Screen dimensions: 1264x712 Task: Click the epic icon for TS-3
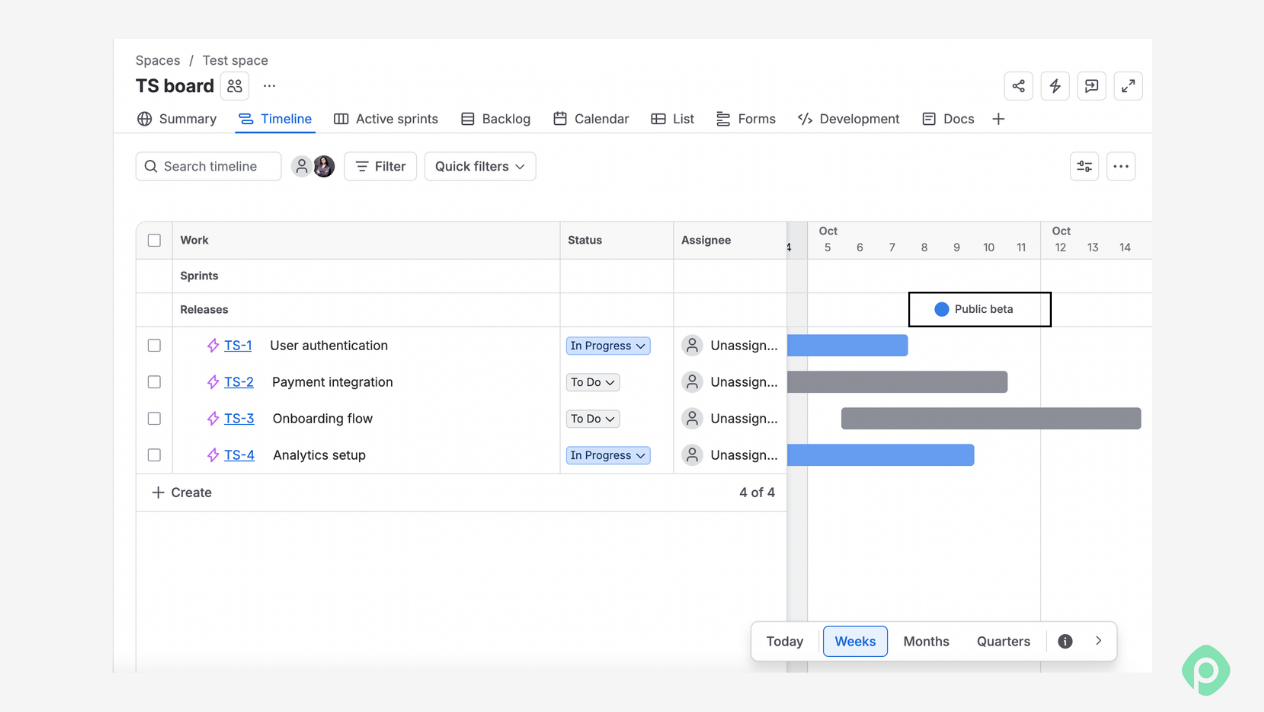213,418
